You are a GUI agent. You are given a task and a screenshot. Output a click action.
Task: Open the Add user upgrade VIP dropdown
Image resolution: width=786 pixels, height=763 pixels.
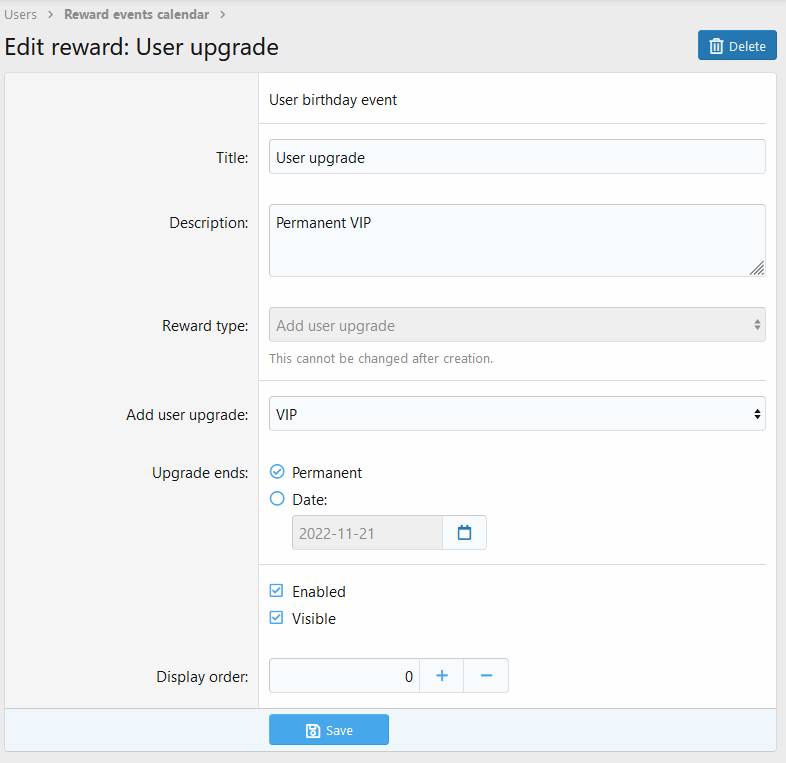[x=517, y=414]
